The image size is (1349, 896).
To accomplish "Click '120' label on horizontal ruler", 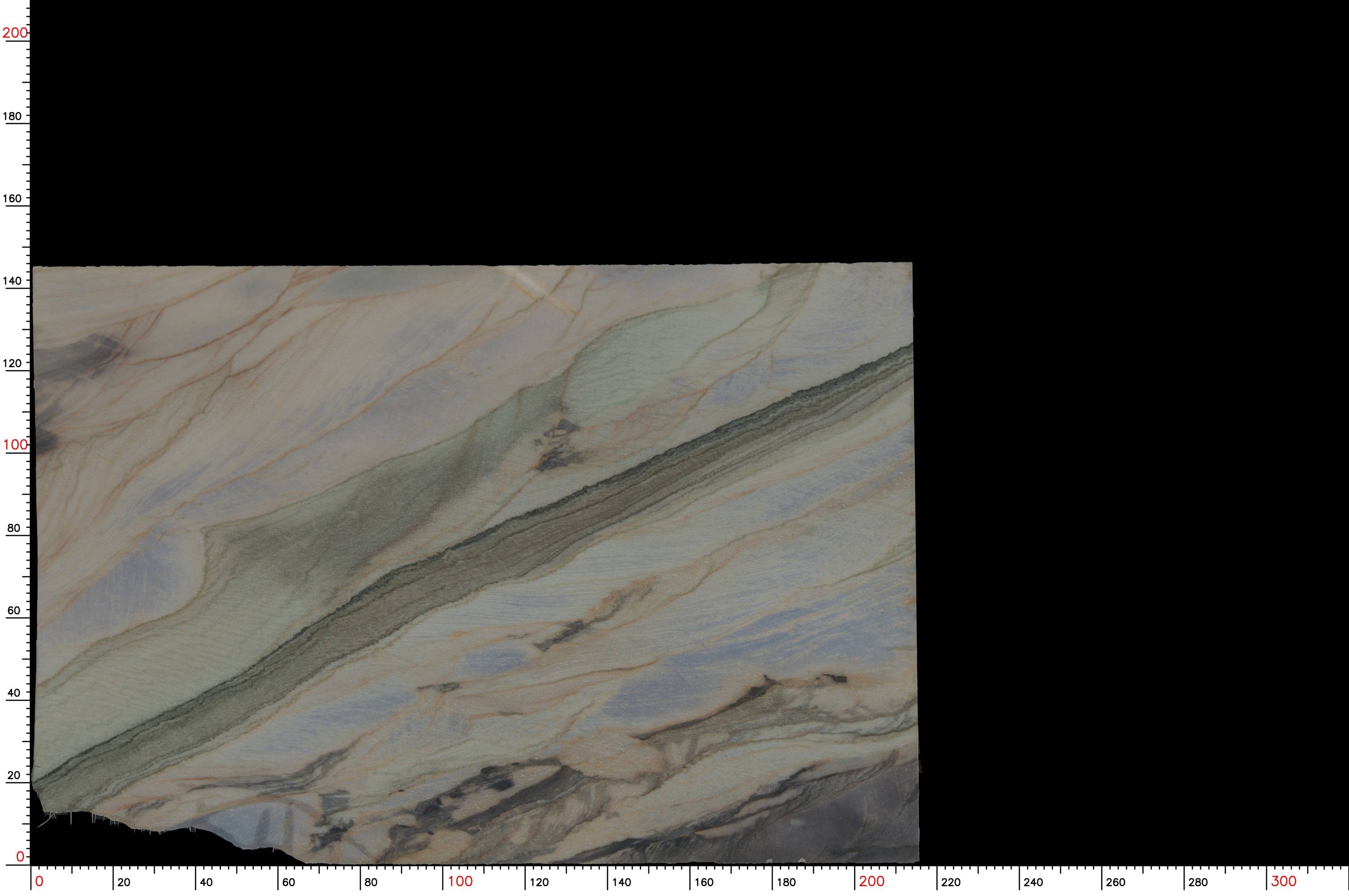I will coord(539,882).
